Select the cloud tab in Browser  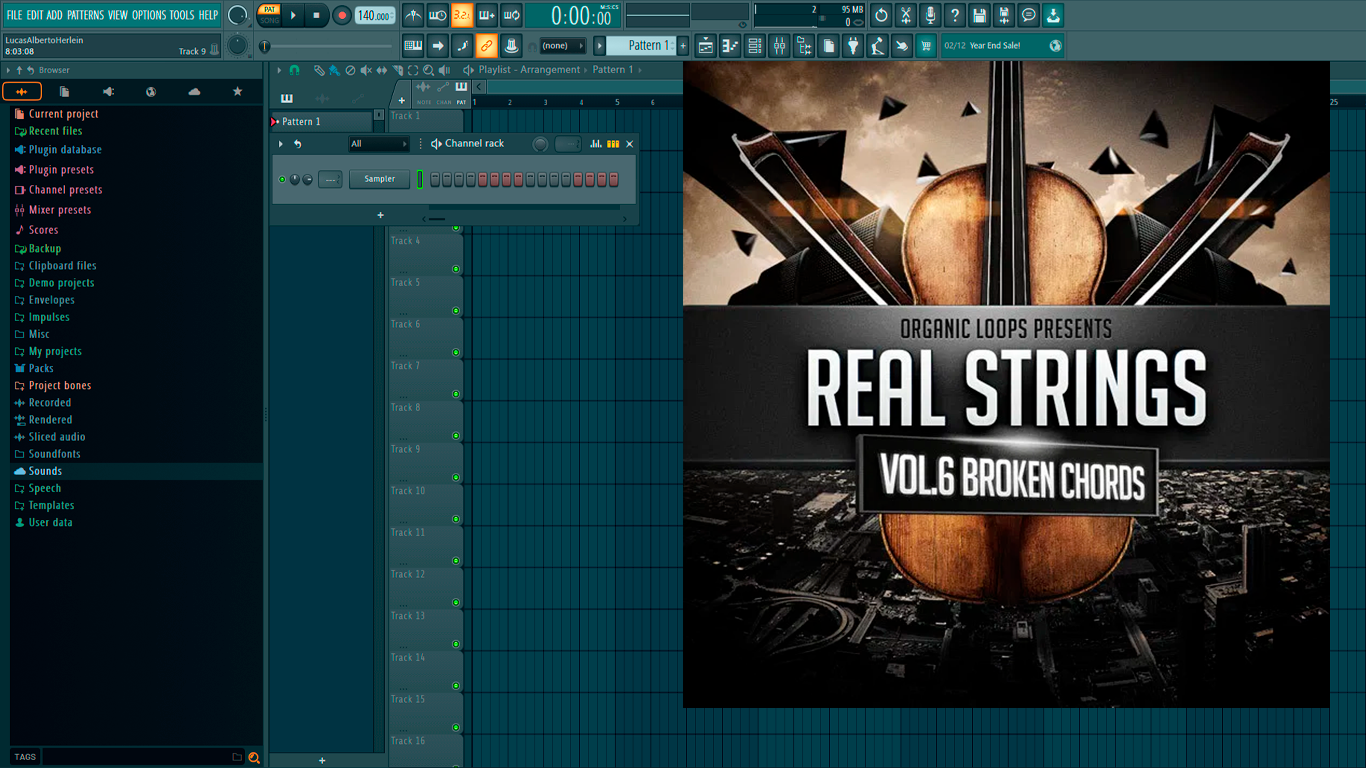pos(194,91)
